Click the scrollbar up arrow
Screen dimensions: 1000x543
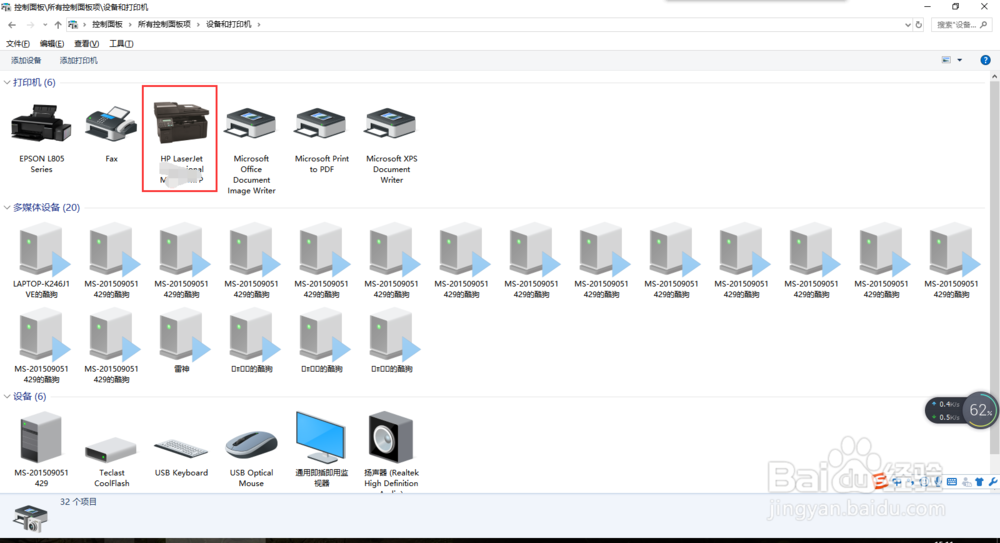[994, 76]
